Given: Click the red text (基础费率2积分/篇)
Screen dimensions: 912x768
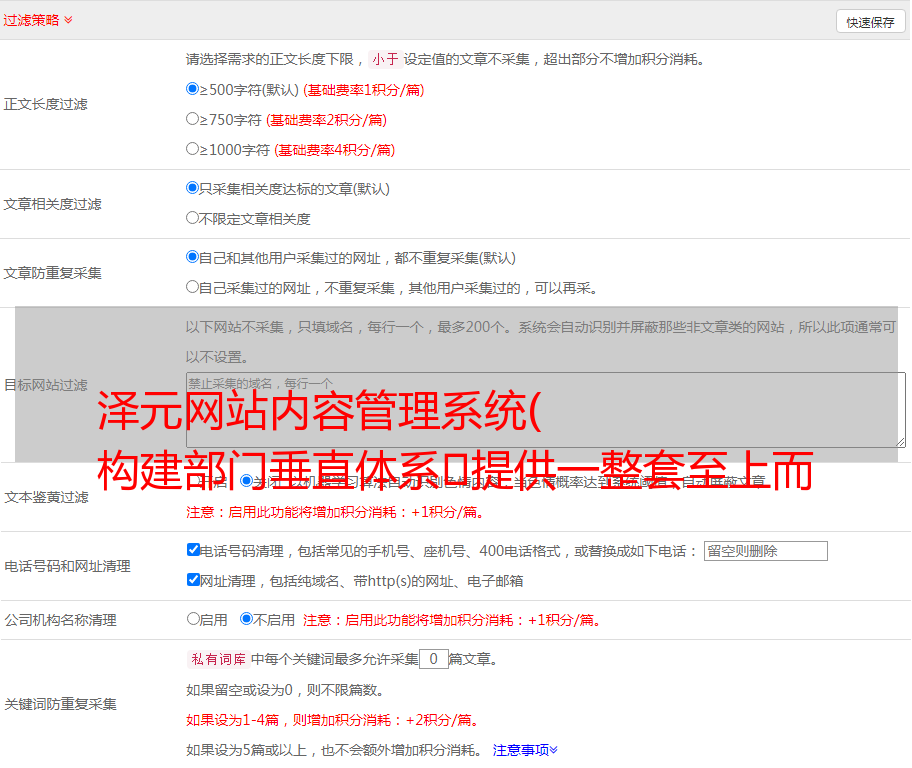Looking at the screenshot, I should [x=326, y=120].
